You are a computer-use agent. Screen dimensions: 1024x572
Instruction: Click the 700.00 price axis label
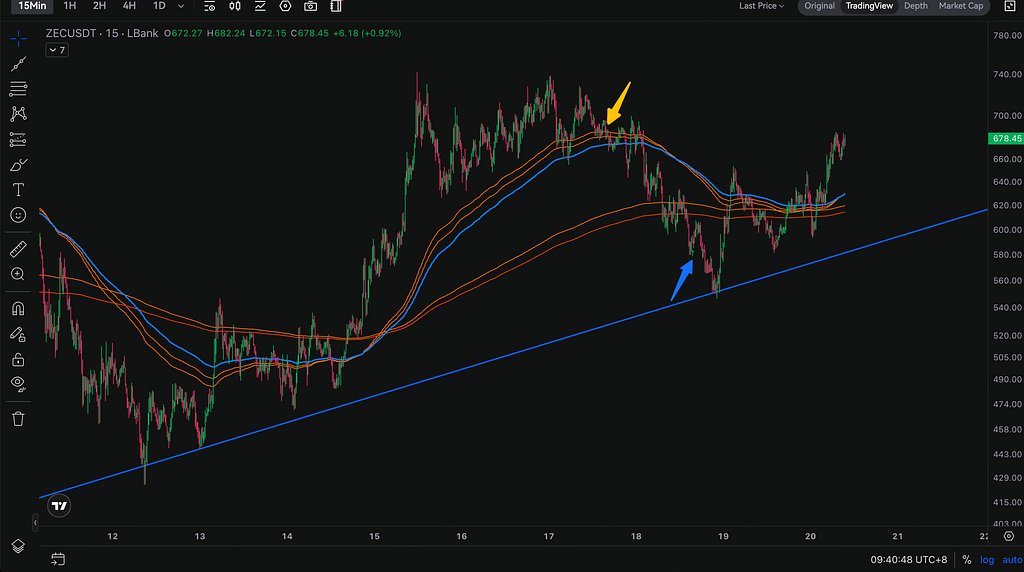pos(1007,116)
